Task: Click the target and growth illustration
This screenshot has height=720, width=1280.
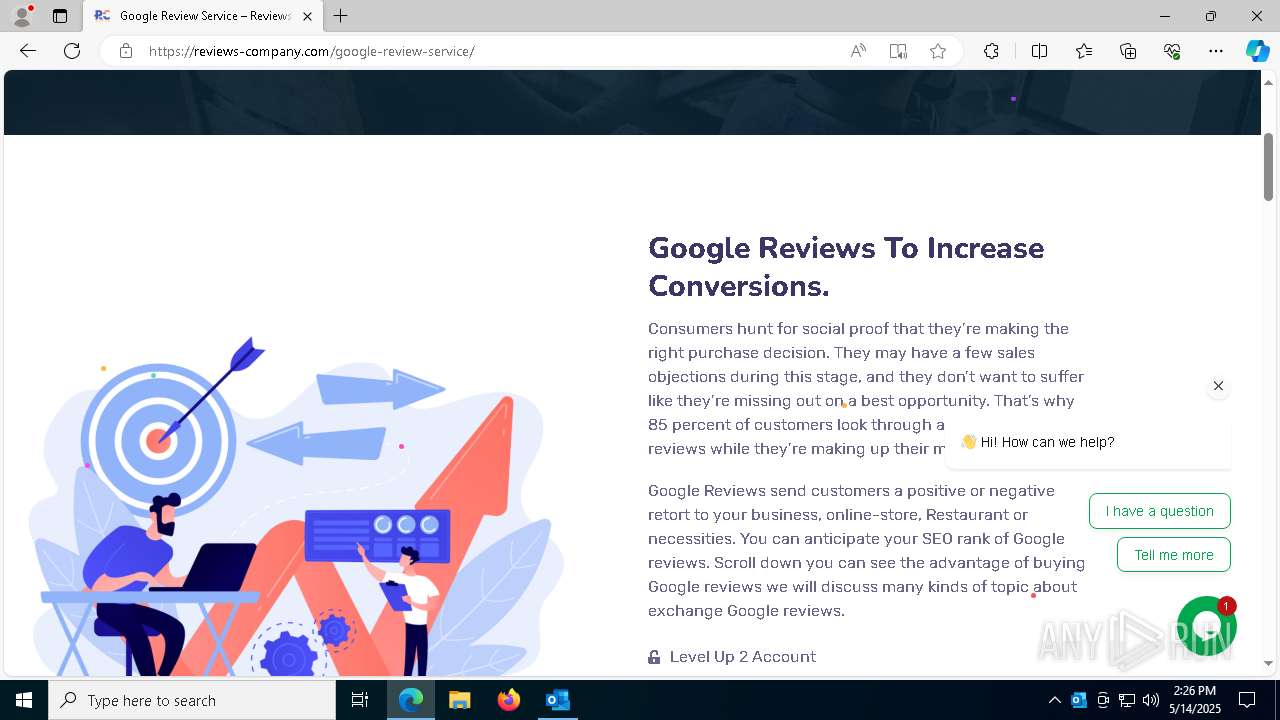Action: (296, 506)
